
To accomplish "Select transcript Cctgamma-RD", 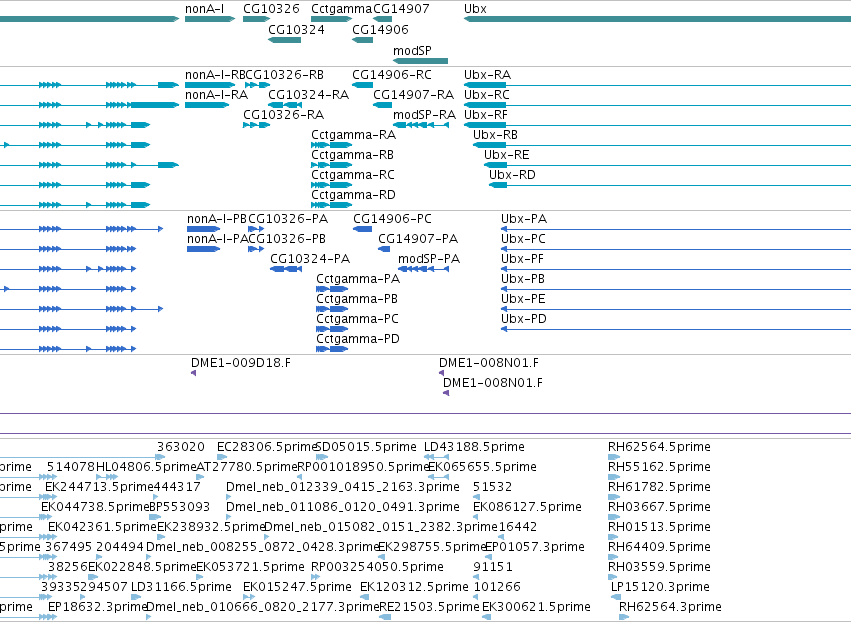I will click(353, 195).
